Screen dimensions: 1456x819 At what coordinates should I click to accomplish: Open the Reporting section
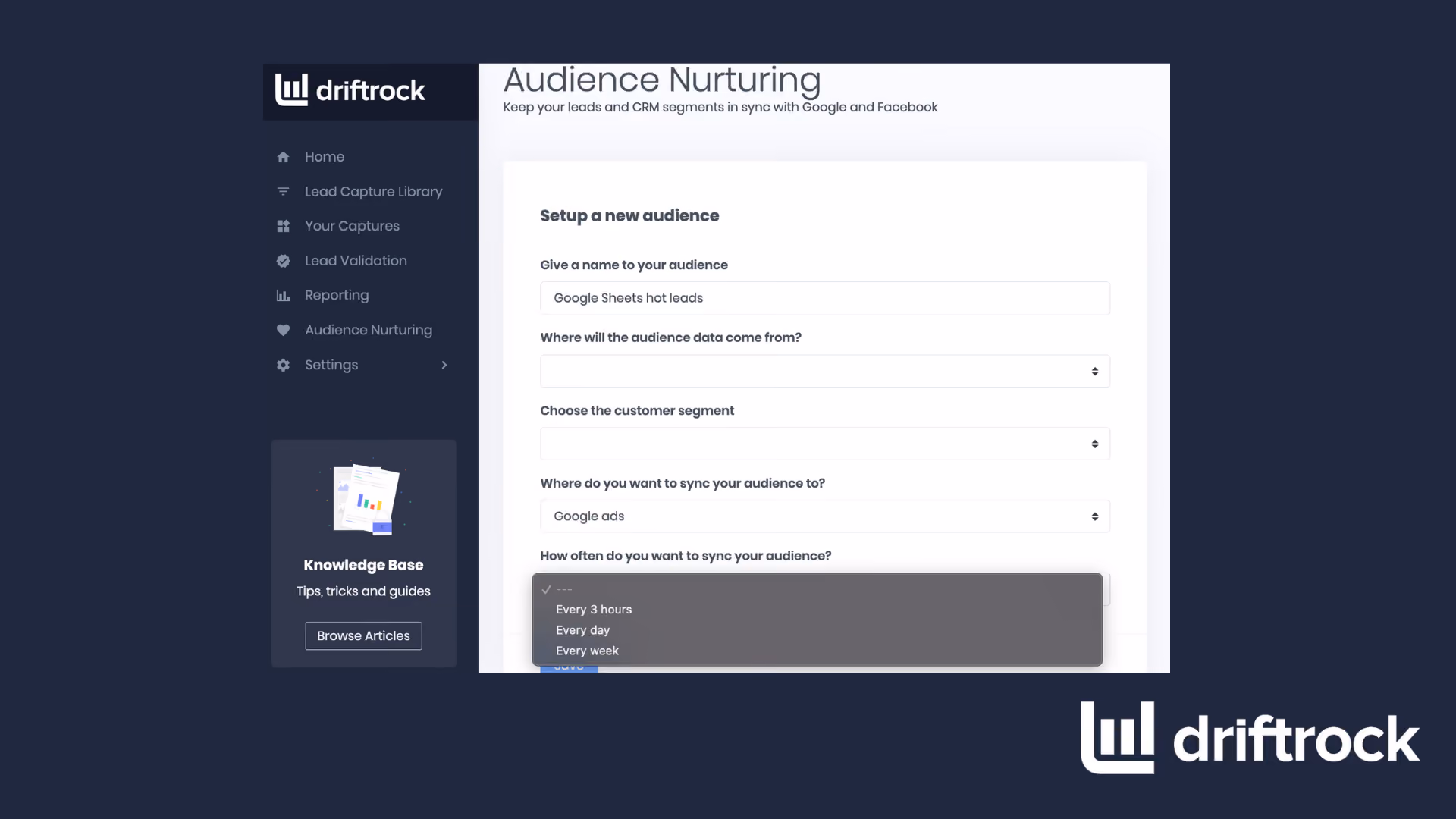pyautogui.click(x=337, y=296)
